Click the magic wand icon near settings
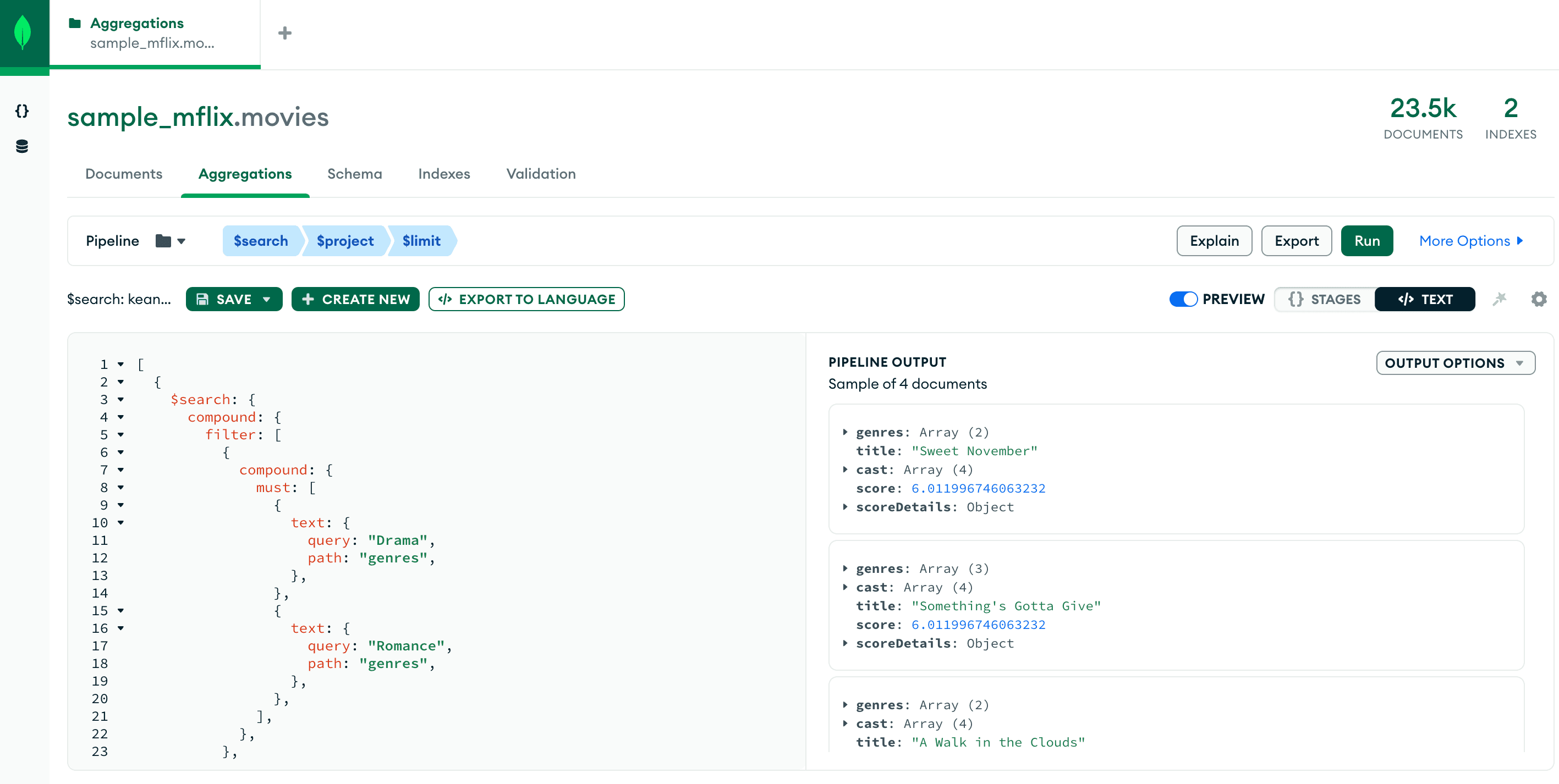 click(x=1499, y=299)
